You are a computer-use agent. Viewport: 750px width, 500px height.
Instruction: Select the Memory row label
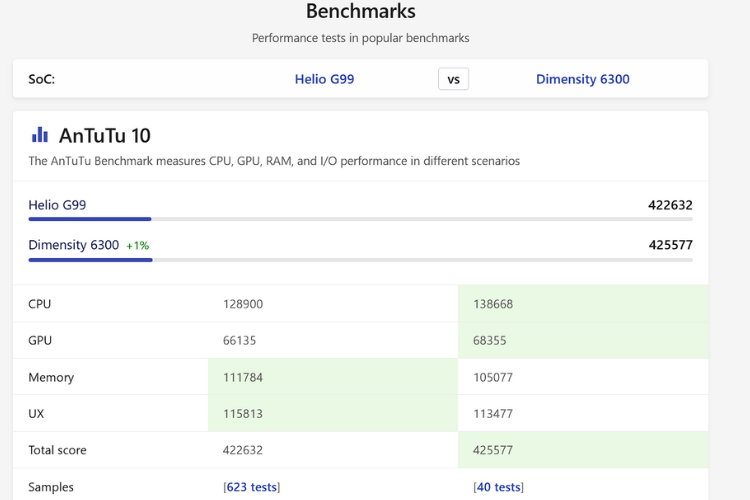tap(51, 378)
